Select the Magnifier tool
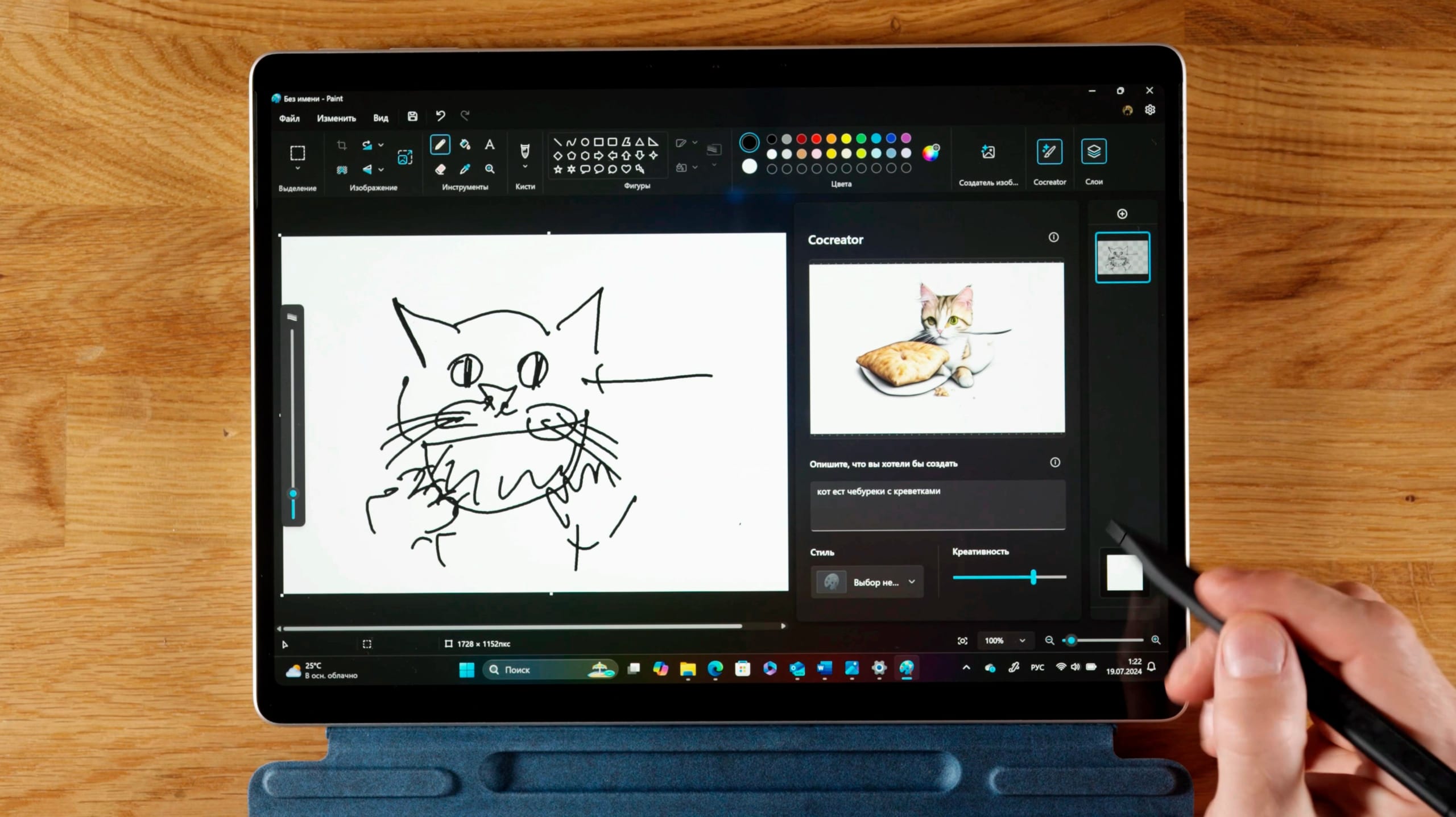Viewport: 1456px width, 817px height. (x=489, y=169)
